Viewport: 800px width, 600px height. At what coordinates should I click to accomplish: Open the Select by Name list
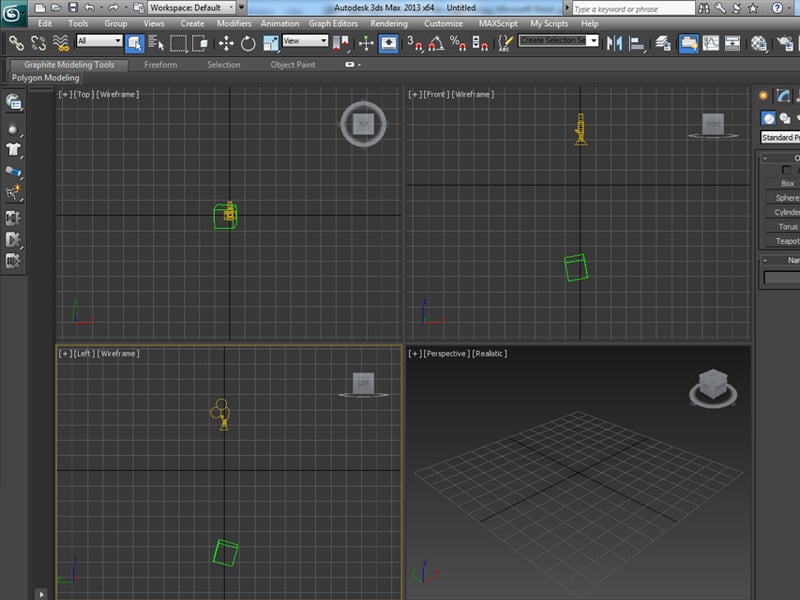pos(156,43)
